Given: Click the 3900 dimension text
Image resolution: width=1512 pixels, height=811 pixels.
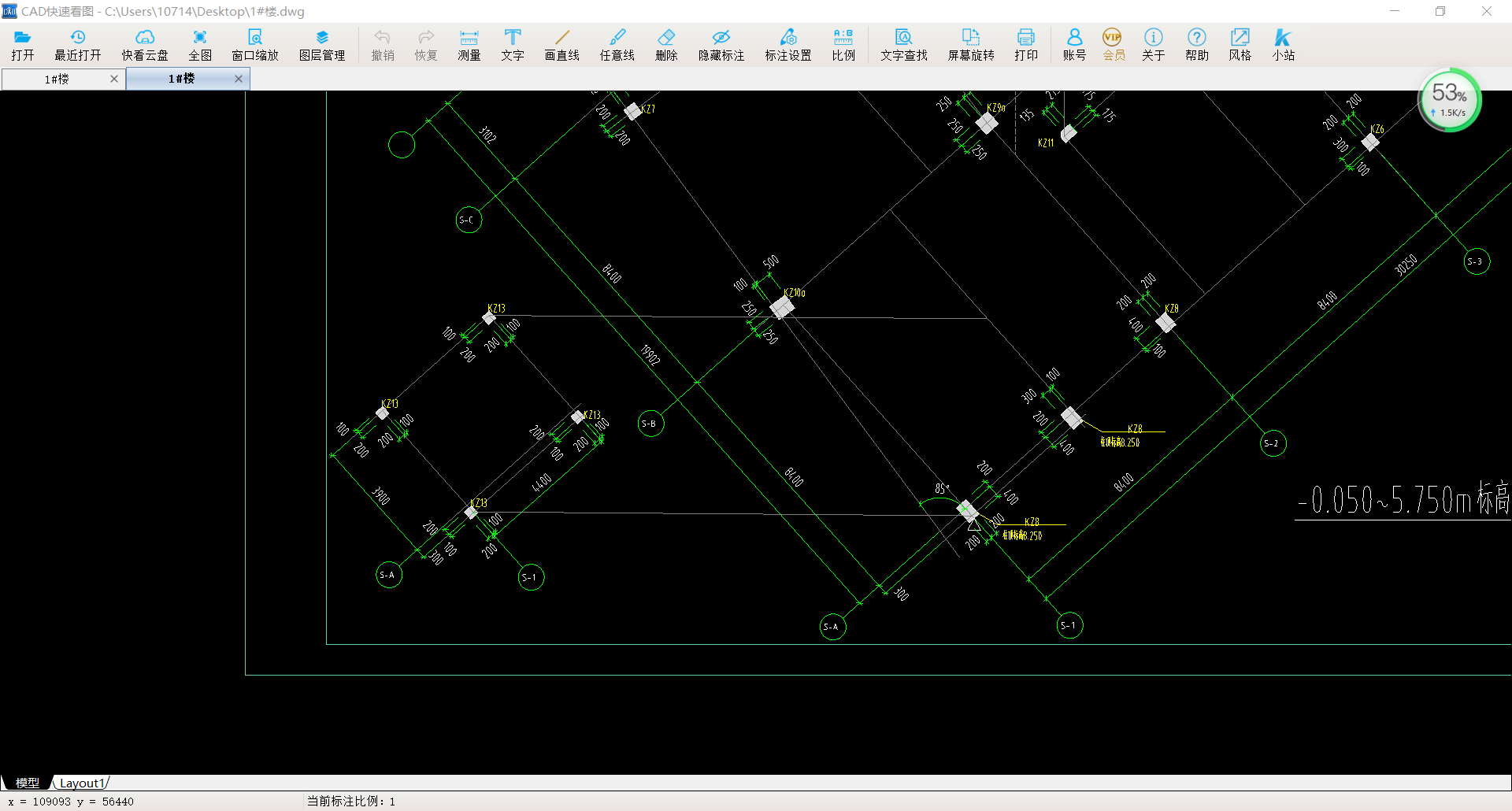Looking at the screenshot, I should 380,496.
